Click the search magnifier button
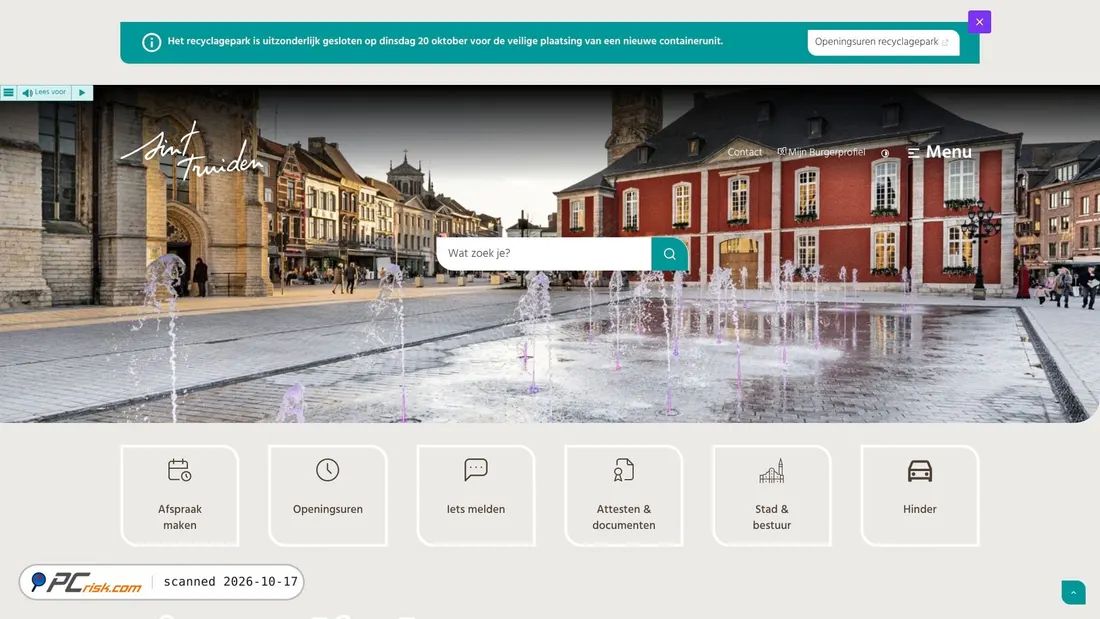Image resolution: width=1100 pixels, height=619 pixels. tap(669, 253)
